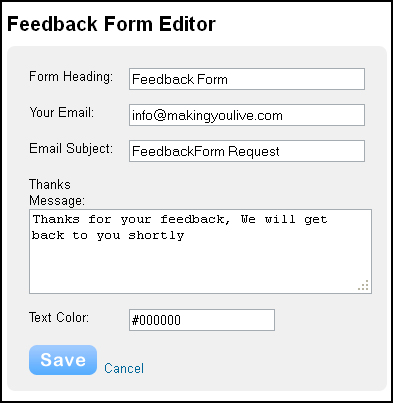Click empty area inside Thanks Message box
The height and width of the screenshot is (403, 393).
pos(200,267)
